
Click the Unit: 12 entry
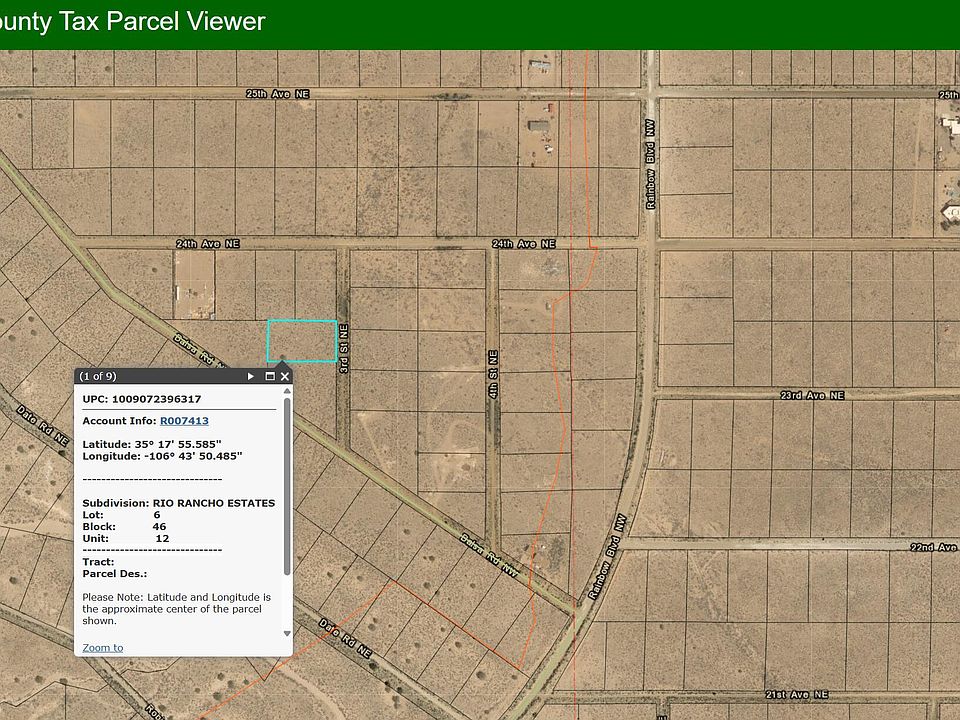click(x=126, y=539)
